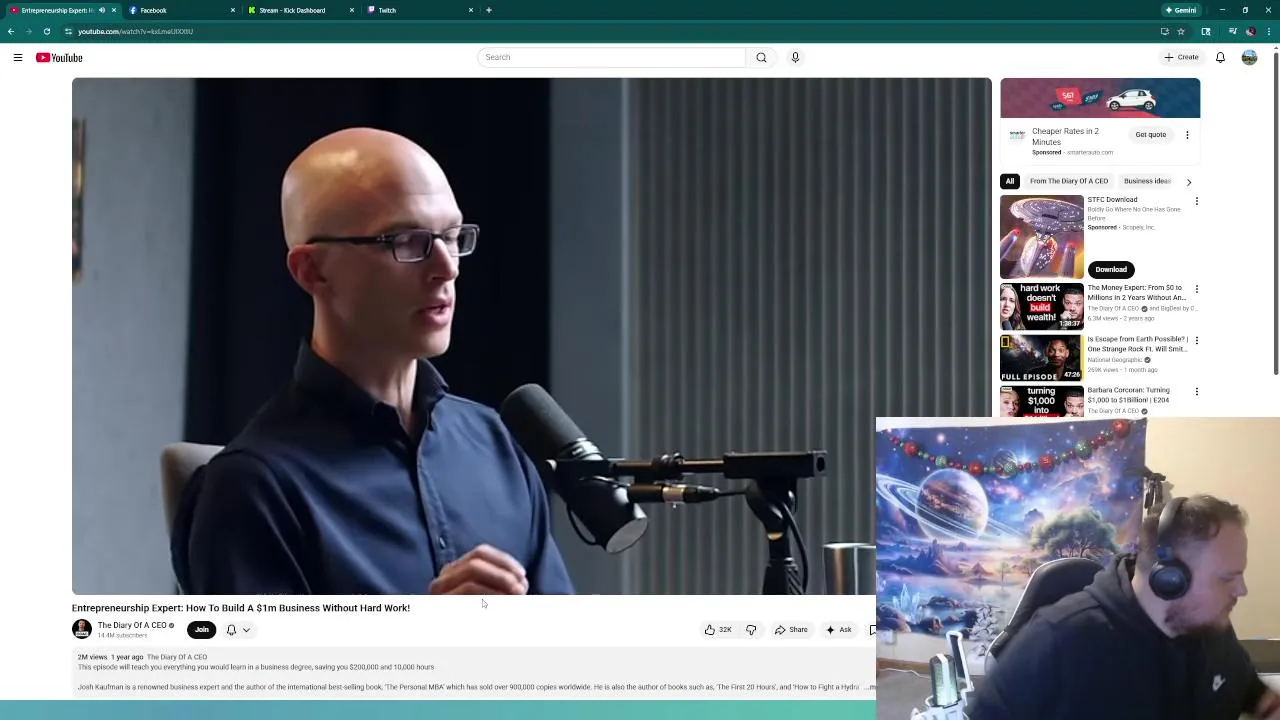The height and width of the screenshot is (720, 1280).
Task: Like the video (32K)
Action: [718, 630]
